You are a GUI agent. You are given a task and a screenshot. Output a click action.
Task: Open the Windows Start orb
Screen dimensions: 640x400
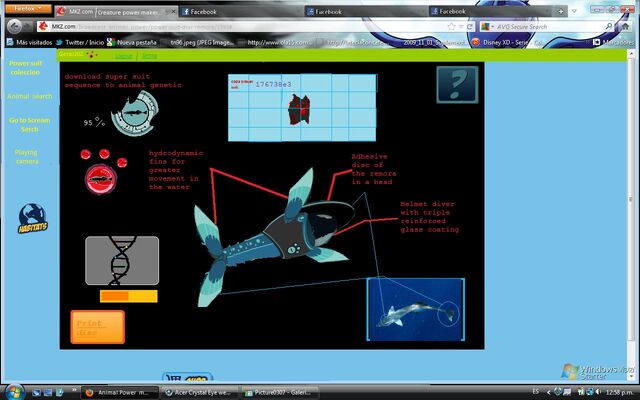tap(15, 392)
